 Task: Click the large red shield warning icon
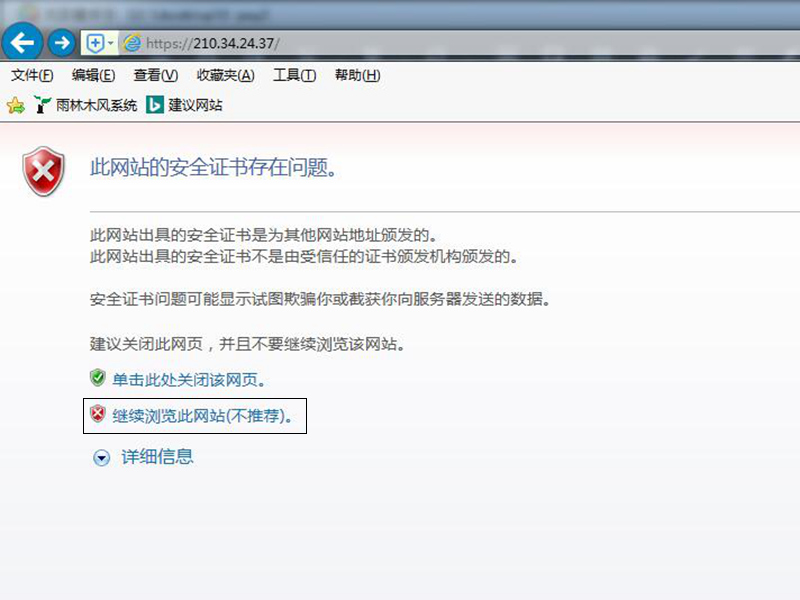click(x=44, y=171)
